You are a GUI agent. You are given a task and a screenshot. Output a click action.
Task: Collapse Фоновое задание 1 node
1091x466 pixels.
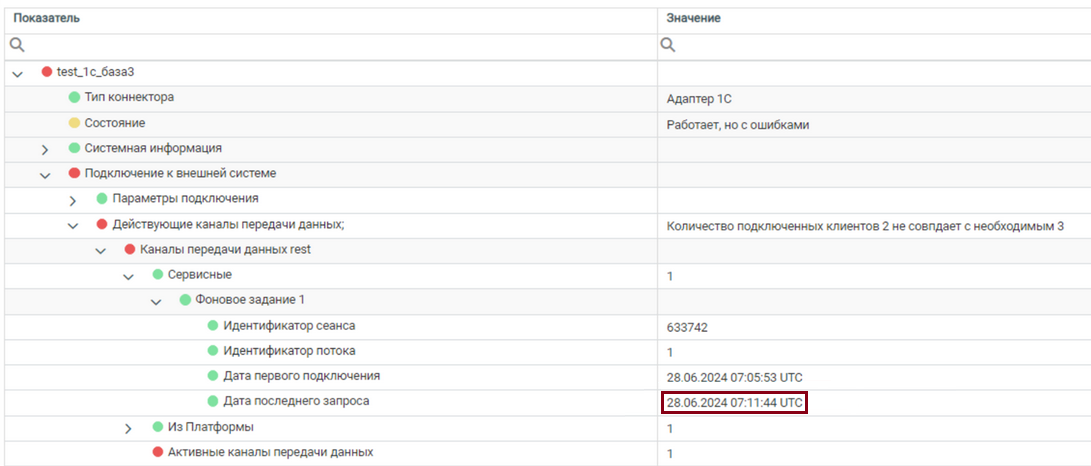pos(156,301)
